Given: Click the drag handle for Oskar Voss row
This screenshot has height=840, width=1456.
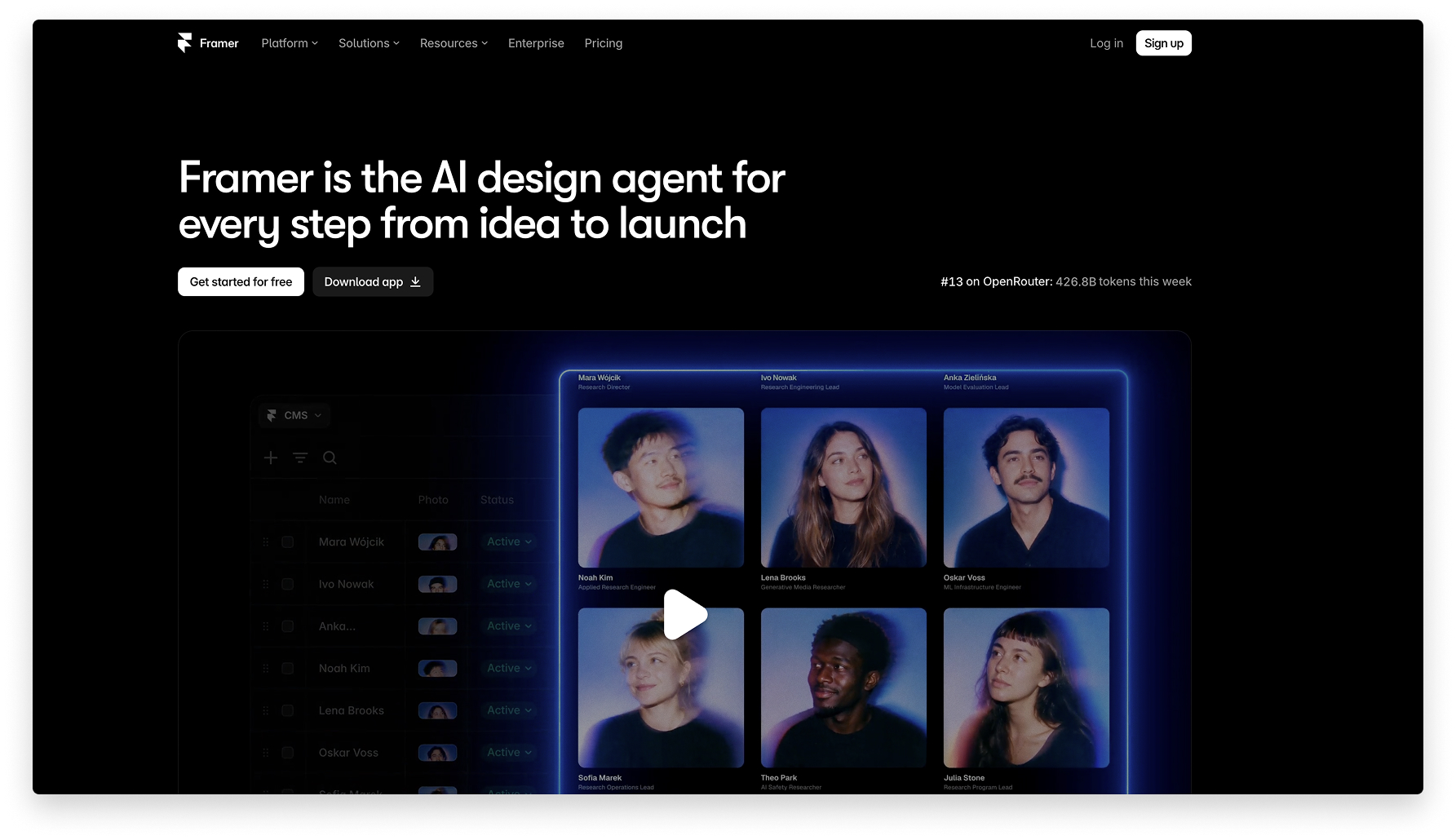Looking at the screenshot, I should click(x=265, y=753).
